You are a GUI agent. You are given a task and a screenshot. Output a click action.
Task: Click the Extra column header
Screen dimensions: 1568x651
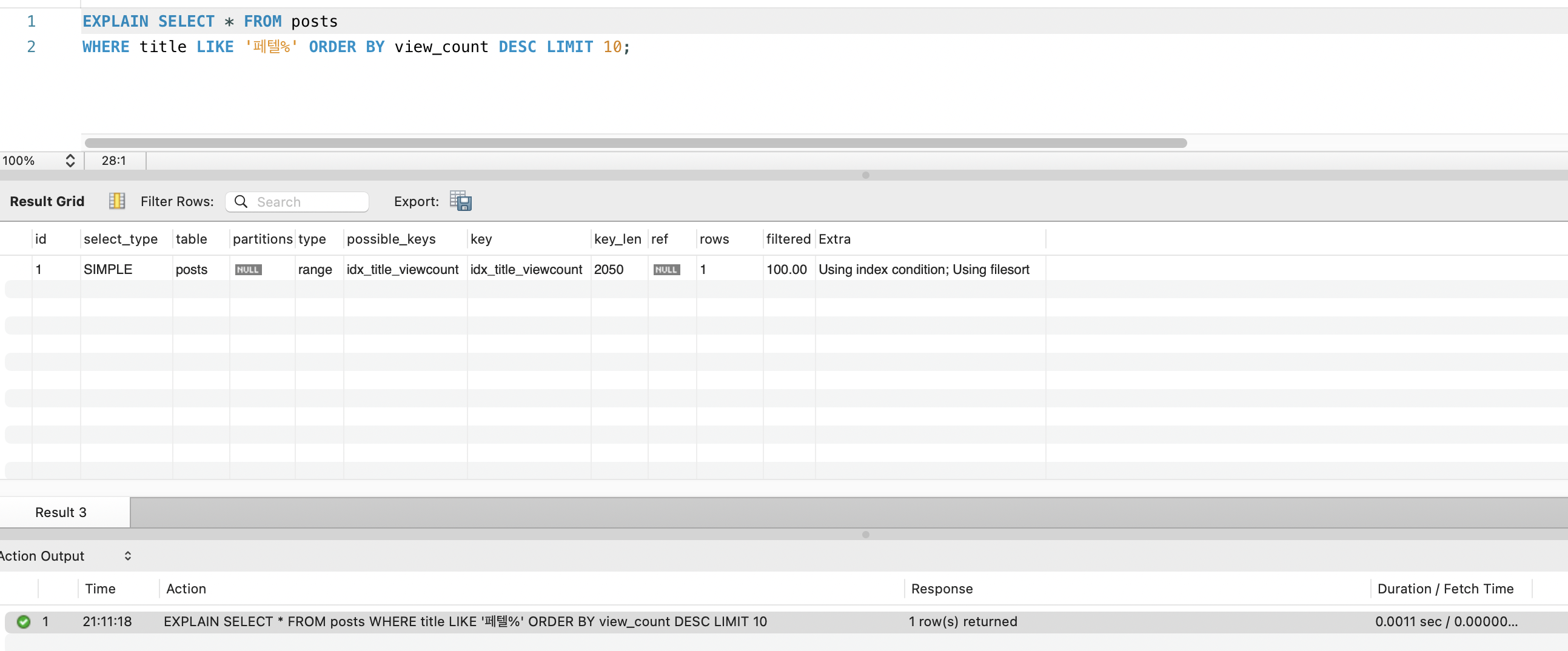coord(834,239)
